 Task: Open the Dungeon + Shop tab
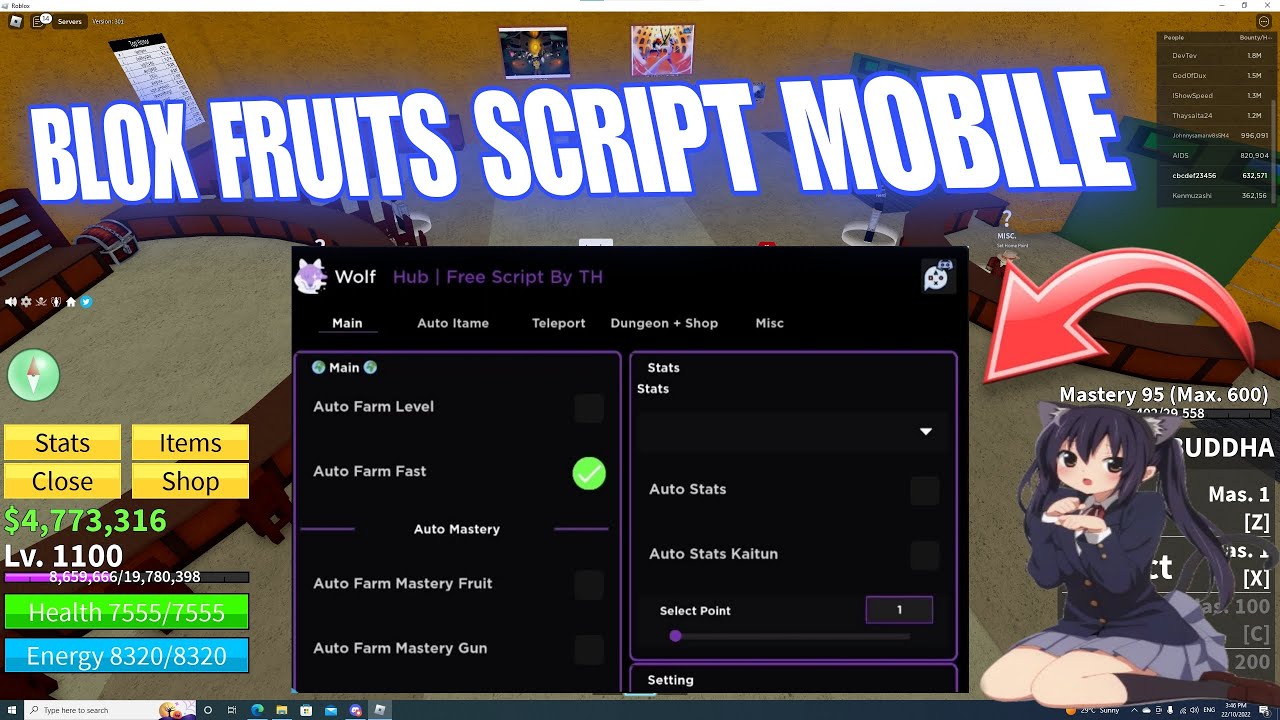pos(664,323)
